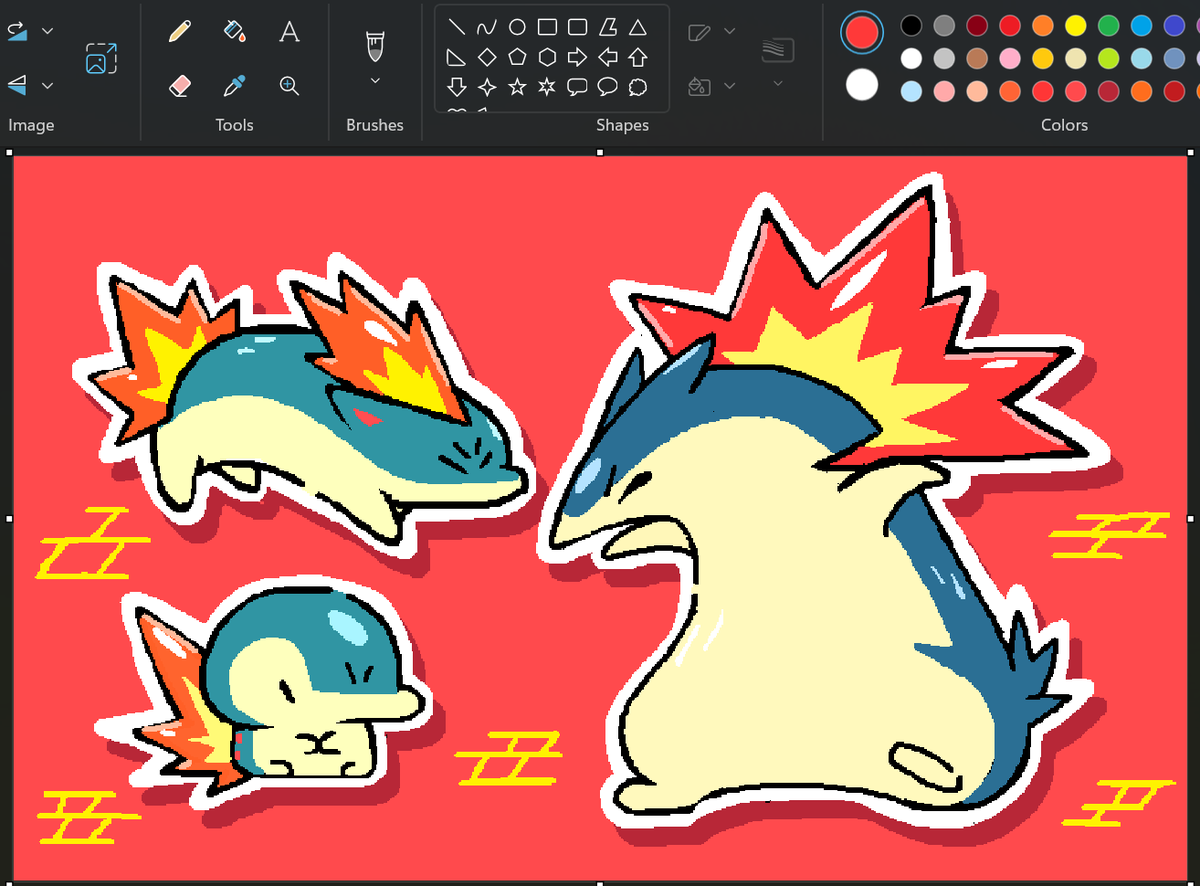Select the five-point star shape
1200x886 pixels.
click(516, 86)
